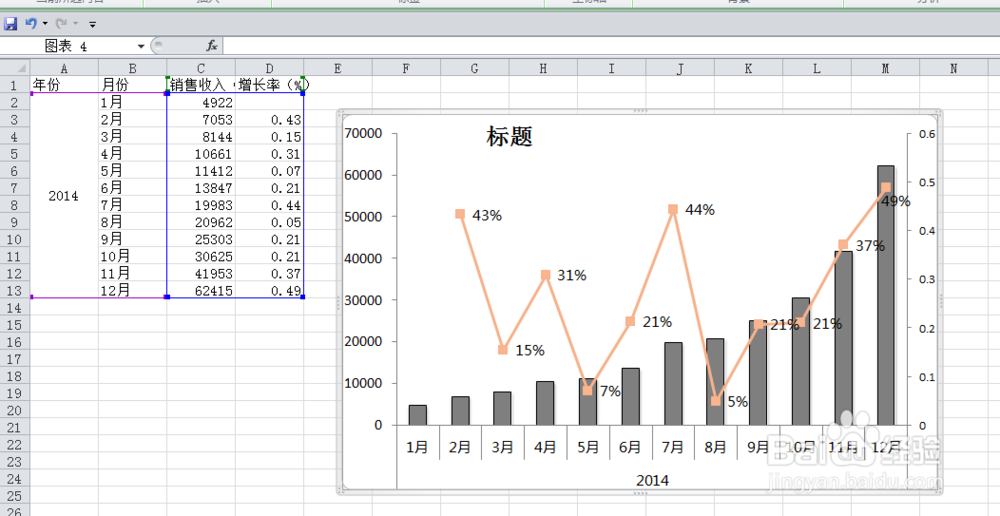The image size is (1000, 516).
Task: Click the fx Insert Function icon
Action: coord(212,45)
